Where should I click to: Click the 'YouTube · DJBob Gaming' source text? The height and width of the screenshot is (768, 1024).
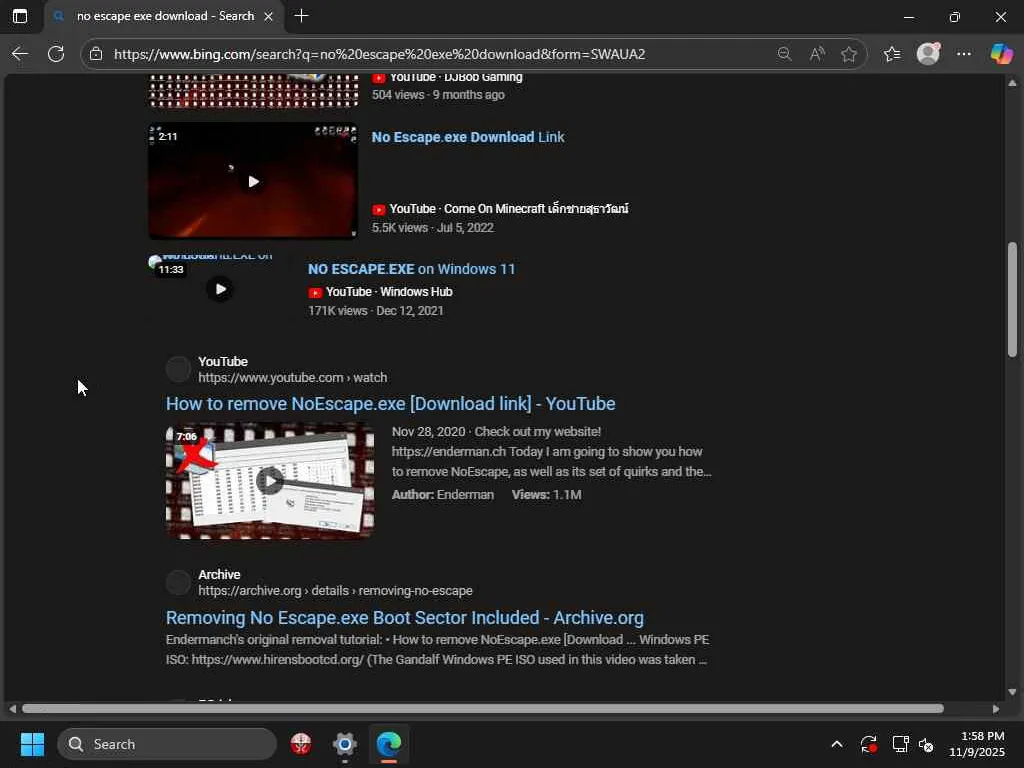coord(456,77)
